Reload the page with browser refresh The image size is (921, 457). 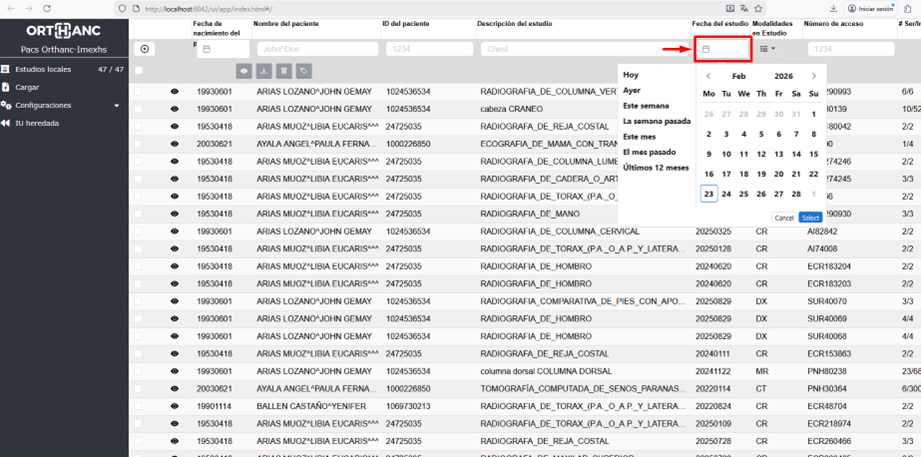click(47, 8)
